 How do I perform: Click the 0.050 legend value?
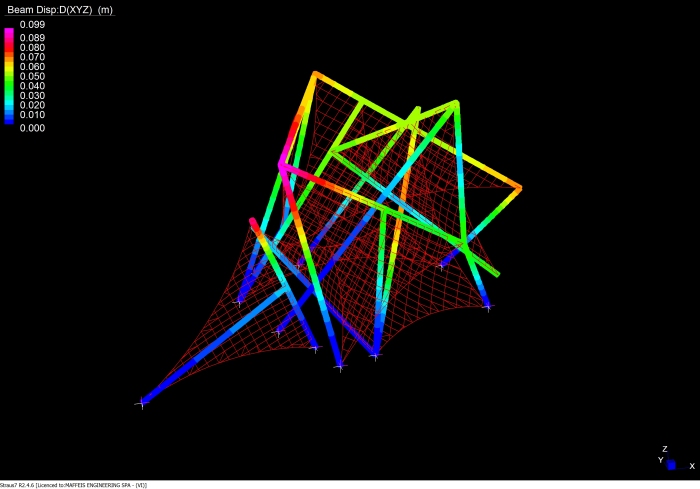32,76
